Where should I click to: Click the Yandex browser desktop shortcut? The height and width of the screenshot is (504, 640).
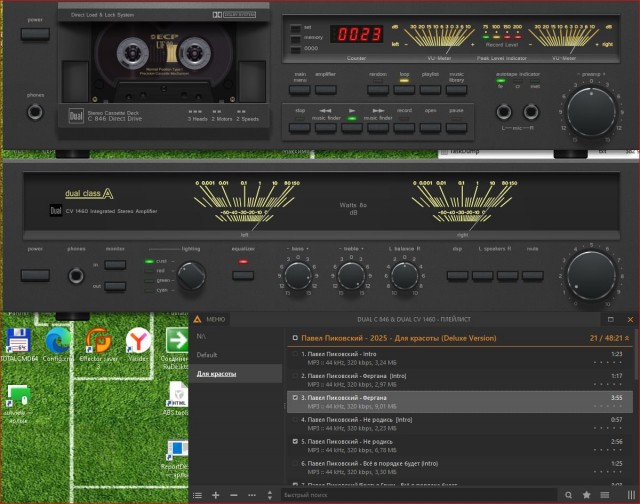click(x=138, y=345)
